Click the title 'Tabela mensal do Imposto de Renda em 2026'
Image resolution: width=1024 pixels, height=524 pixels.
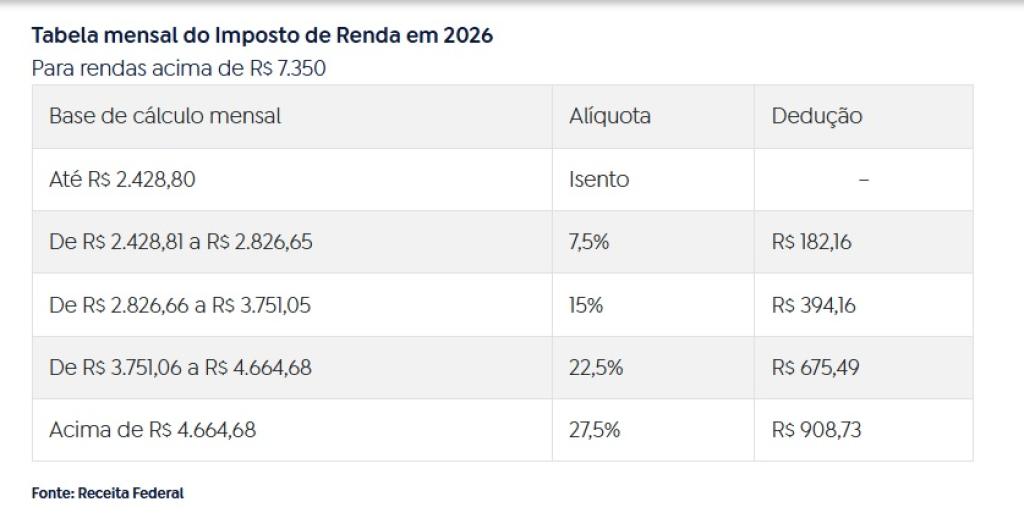[x=262, y=35]
